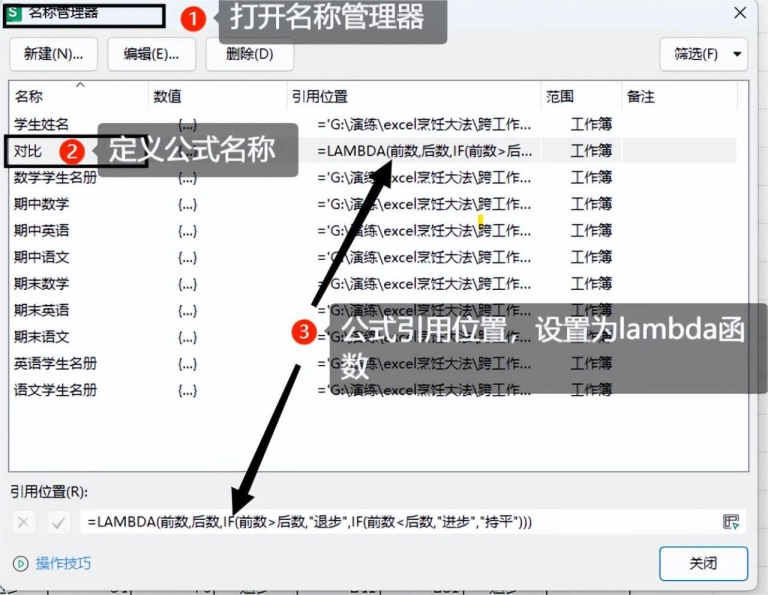This screenshot has width=768, height=595.
Task: Close the name manager with the top X
Action: [740, 13]
